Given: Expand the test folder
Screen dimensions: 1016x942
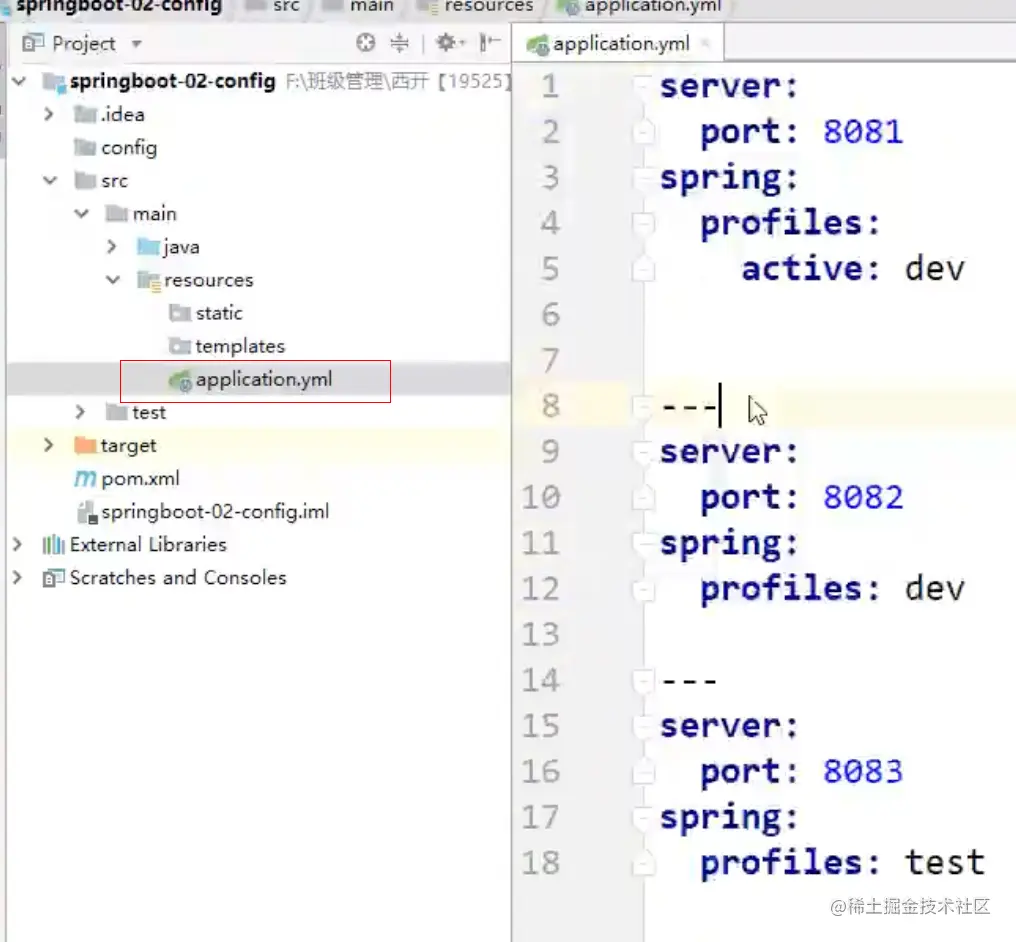Looking at the screenshot, I should pyautogui.click(x=80, y=411).
